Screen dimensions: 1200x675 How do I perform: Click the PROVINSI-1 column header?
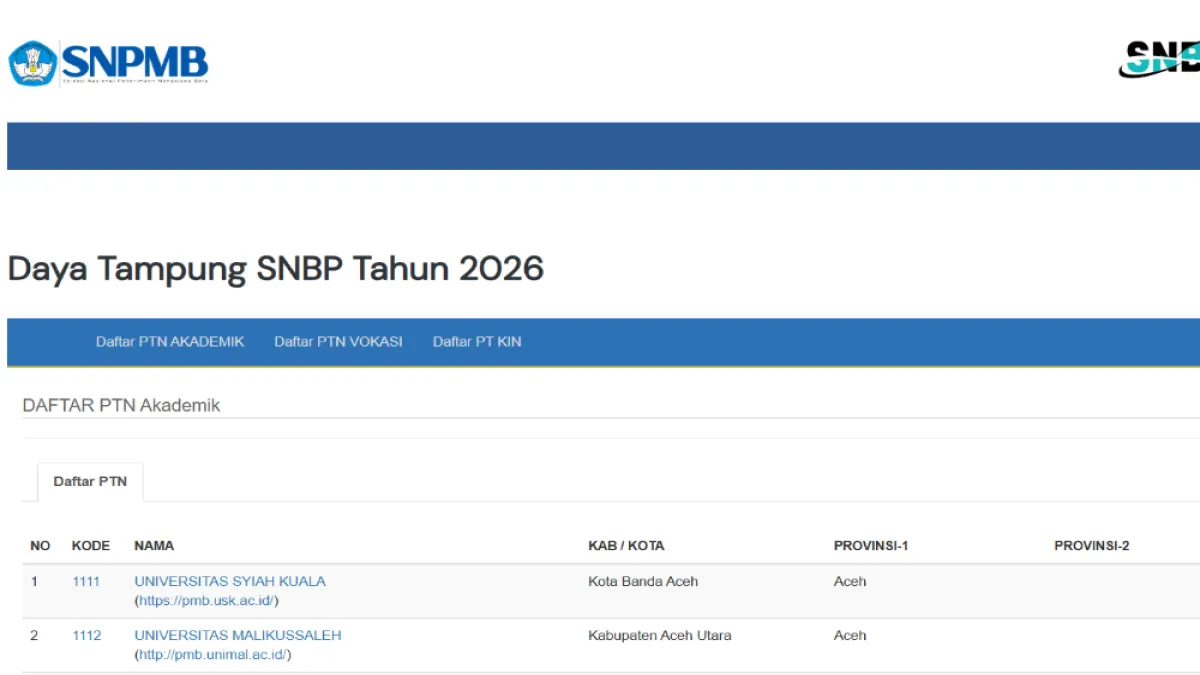click(x=871, y=546)
